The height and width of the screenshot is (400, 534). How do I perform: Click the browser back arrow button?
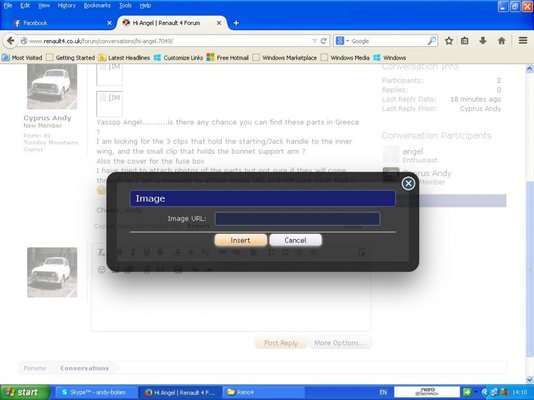coord(11,41)
